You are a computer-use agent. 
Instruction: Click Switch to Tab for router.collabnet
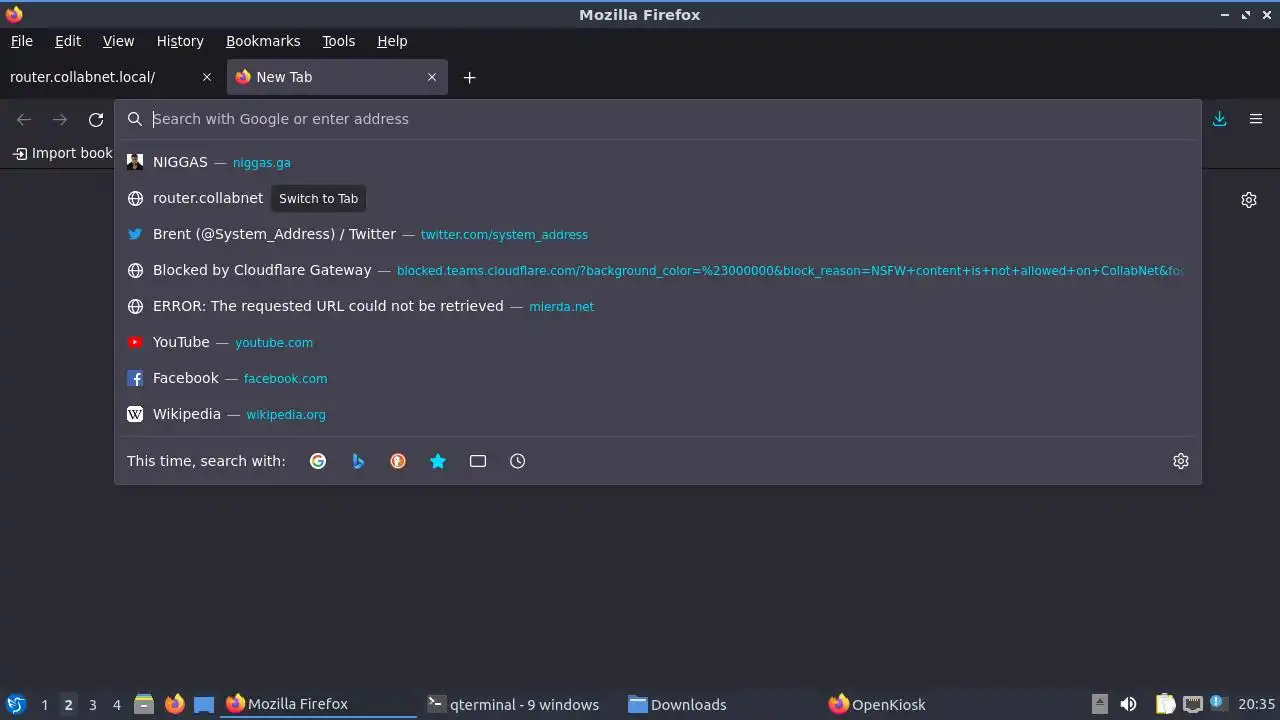pos(318,198)
